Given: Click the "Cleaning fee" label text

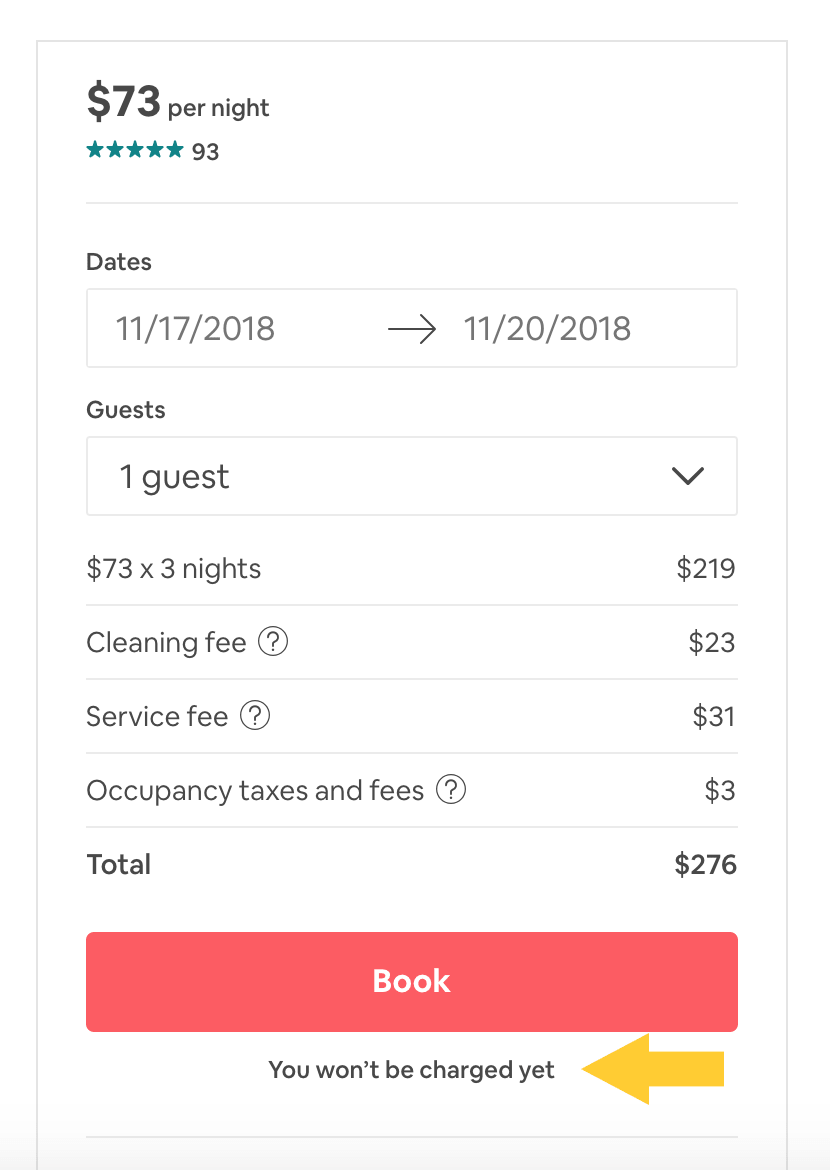Looking at the screenshot, I should [166, 642].
